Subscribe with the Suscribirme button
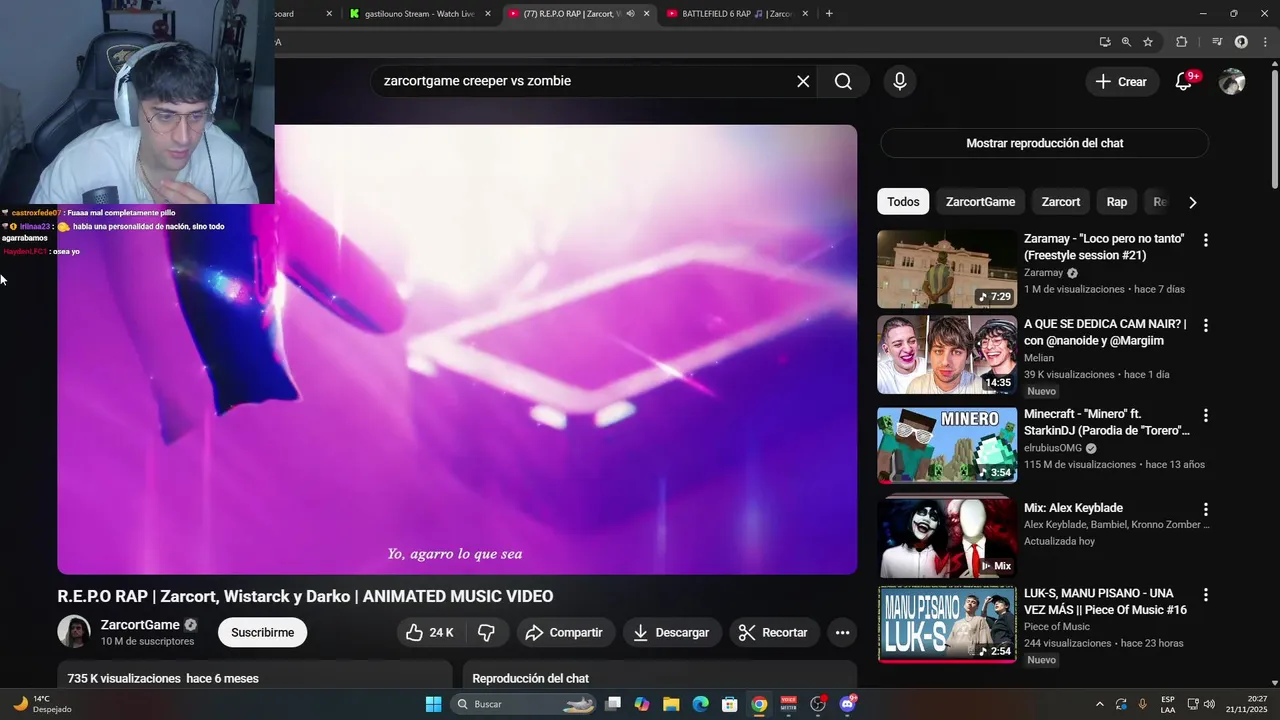1280x720 pixels. (262, 632)
